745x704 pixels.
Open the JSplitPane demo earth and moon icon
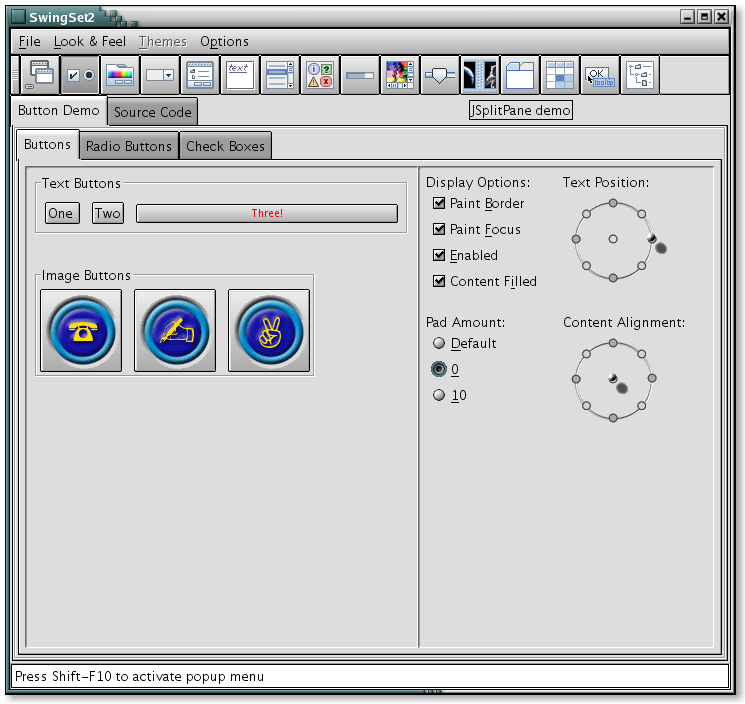point(479,75)
